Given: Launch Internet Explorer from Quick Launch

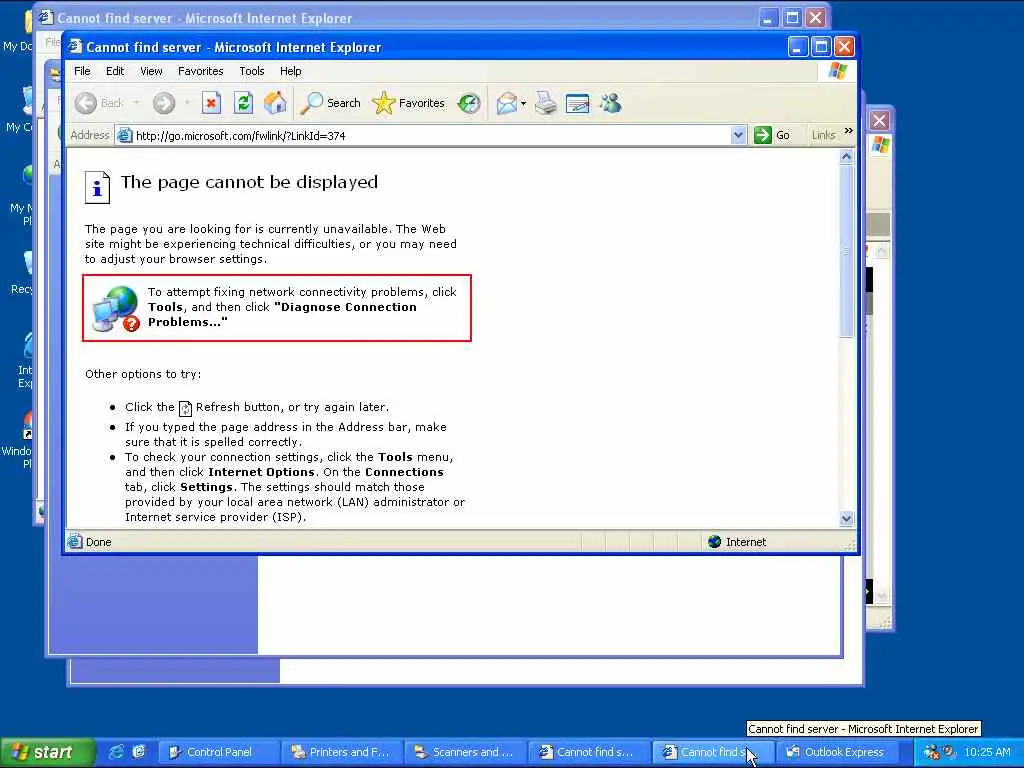Looking at the screenshot, I should (116, 752).
